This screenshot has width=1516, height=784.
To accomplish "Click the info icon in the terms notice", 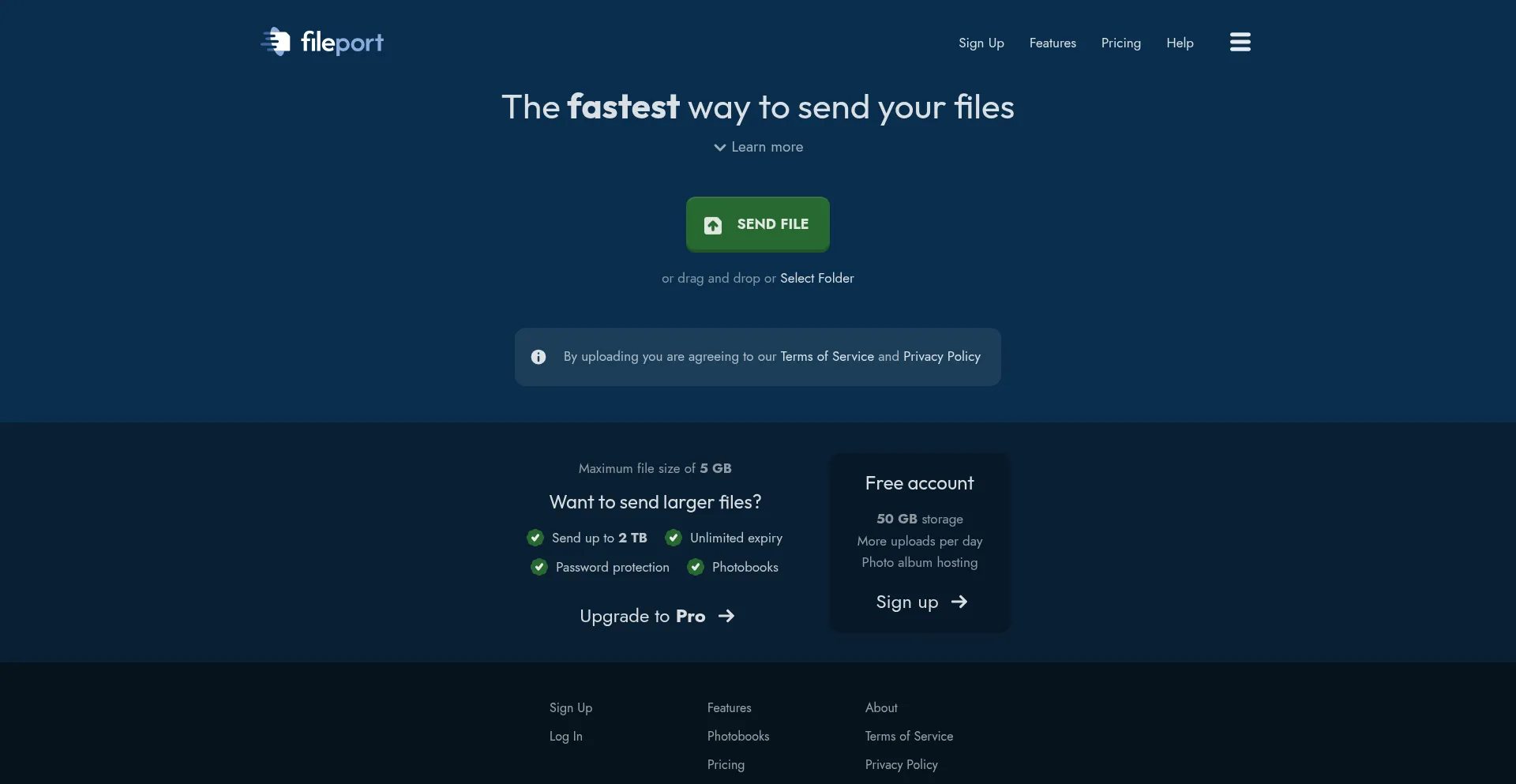I will coord(538,357).
